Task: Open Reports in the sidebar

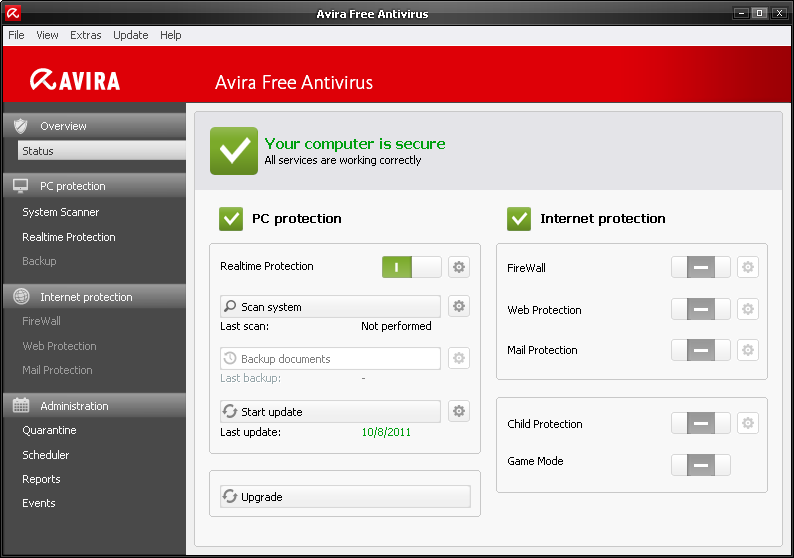Action: pyautogui.click(x=41, y=479)
